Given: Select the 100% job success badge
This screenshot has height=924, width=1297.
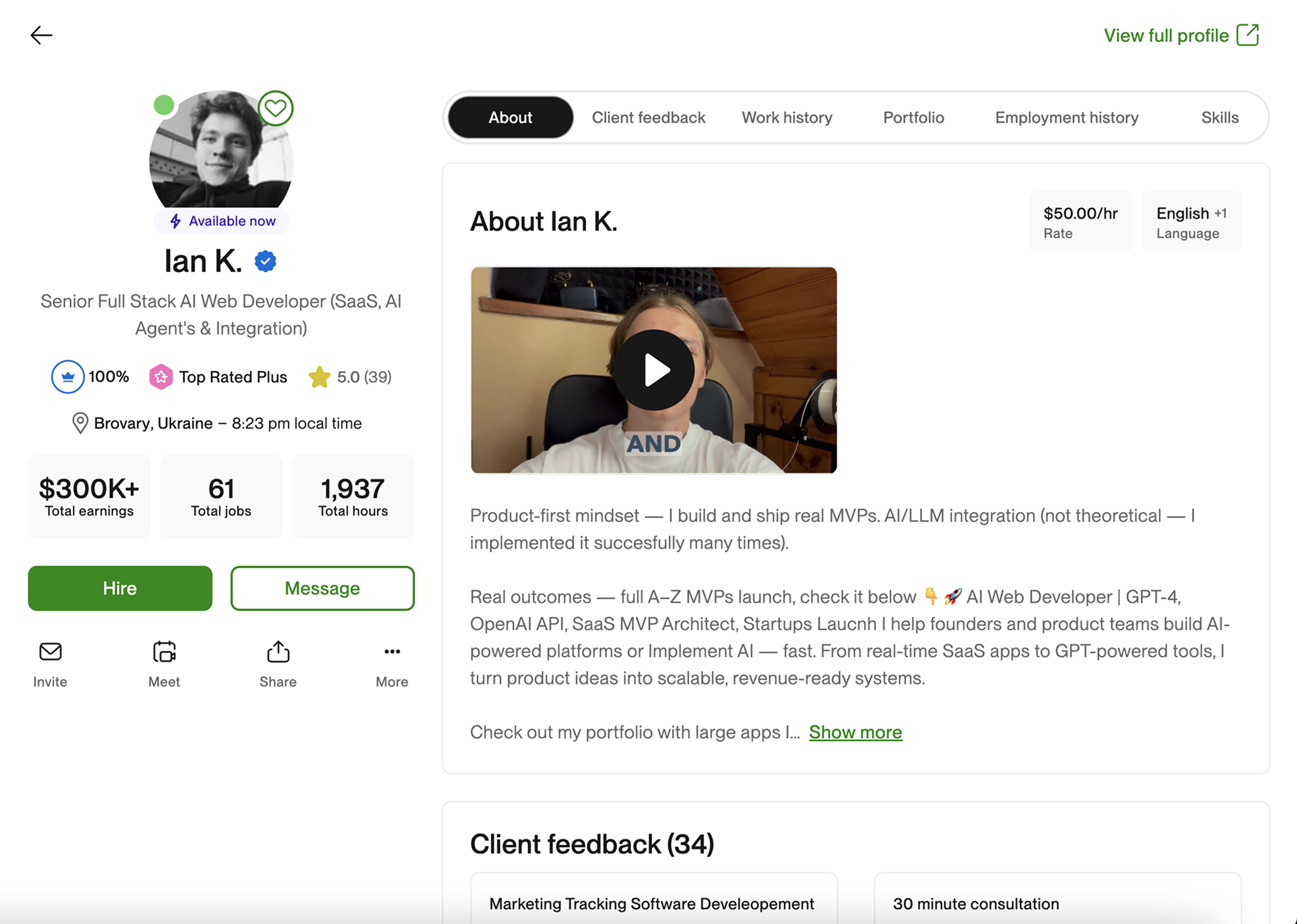Looking at the screenshot, I should click(x=68, y=377).
